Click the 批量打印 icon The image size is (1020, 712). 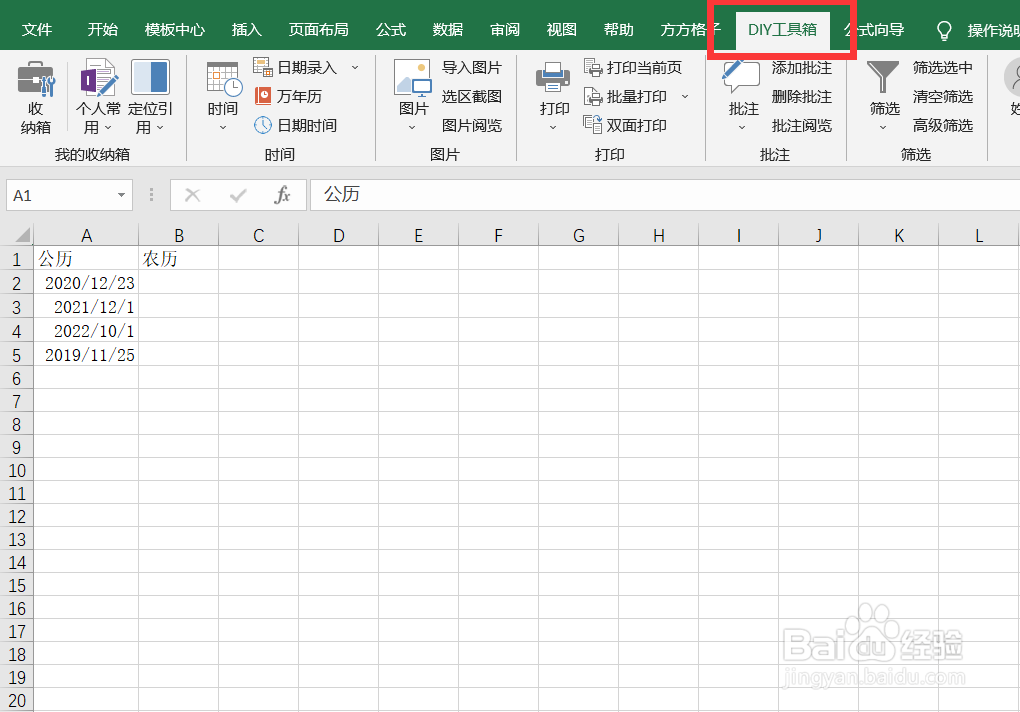(593, 96)
